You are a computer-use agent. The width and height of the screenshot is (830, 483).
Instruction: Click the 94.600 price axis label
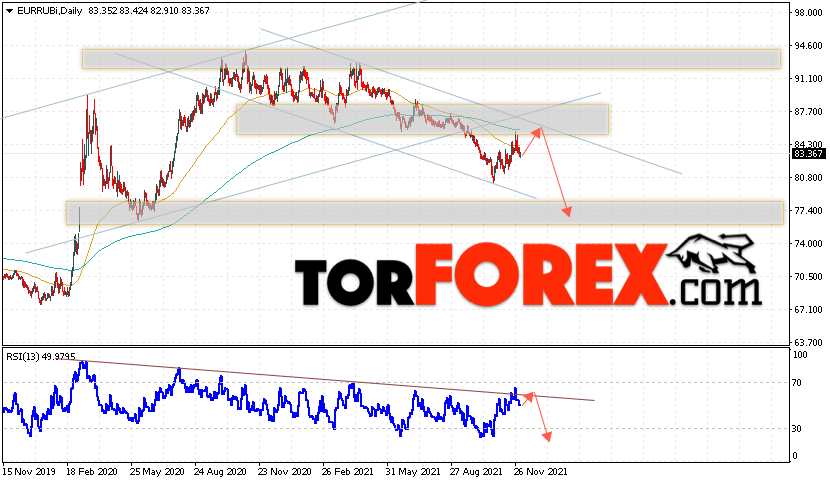[x=808, y=46]
